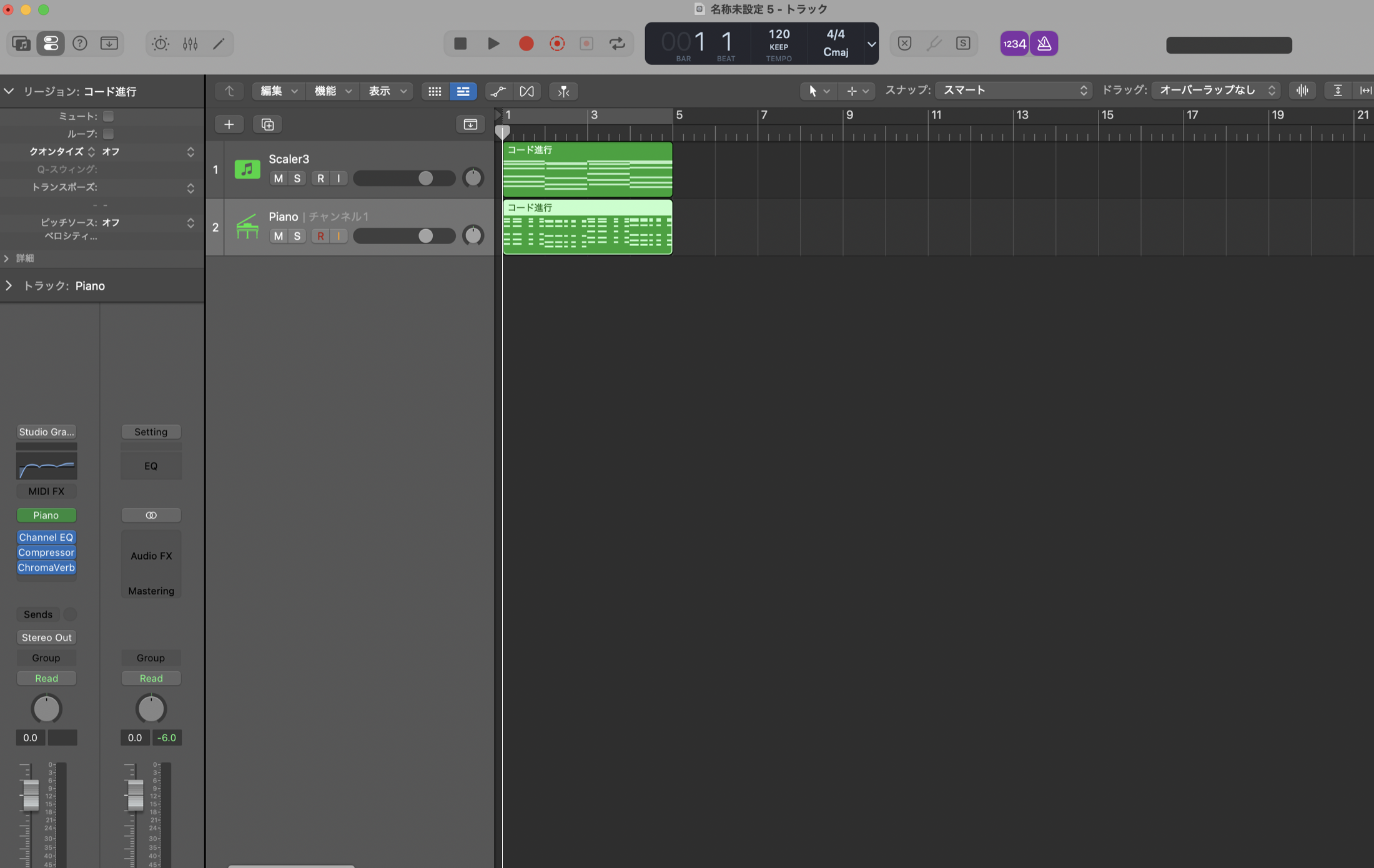Toggle the Flex view icon
1374x868 pixels.
(x=526, y=91)
